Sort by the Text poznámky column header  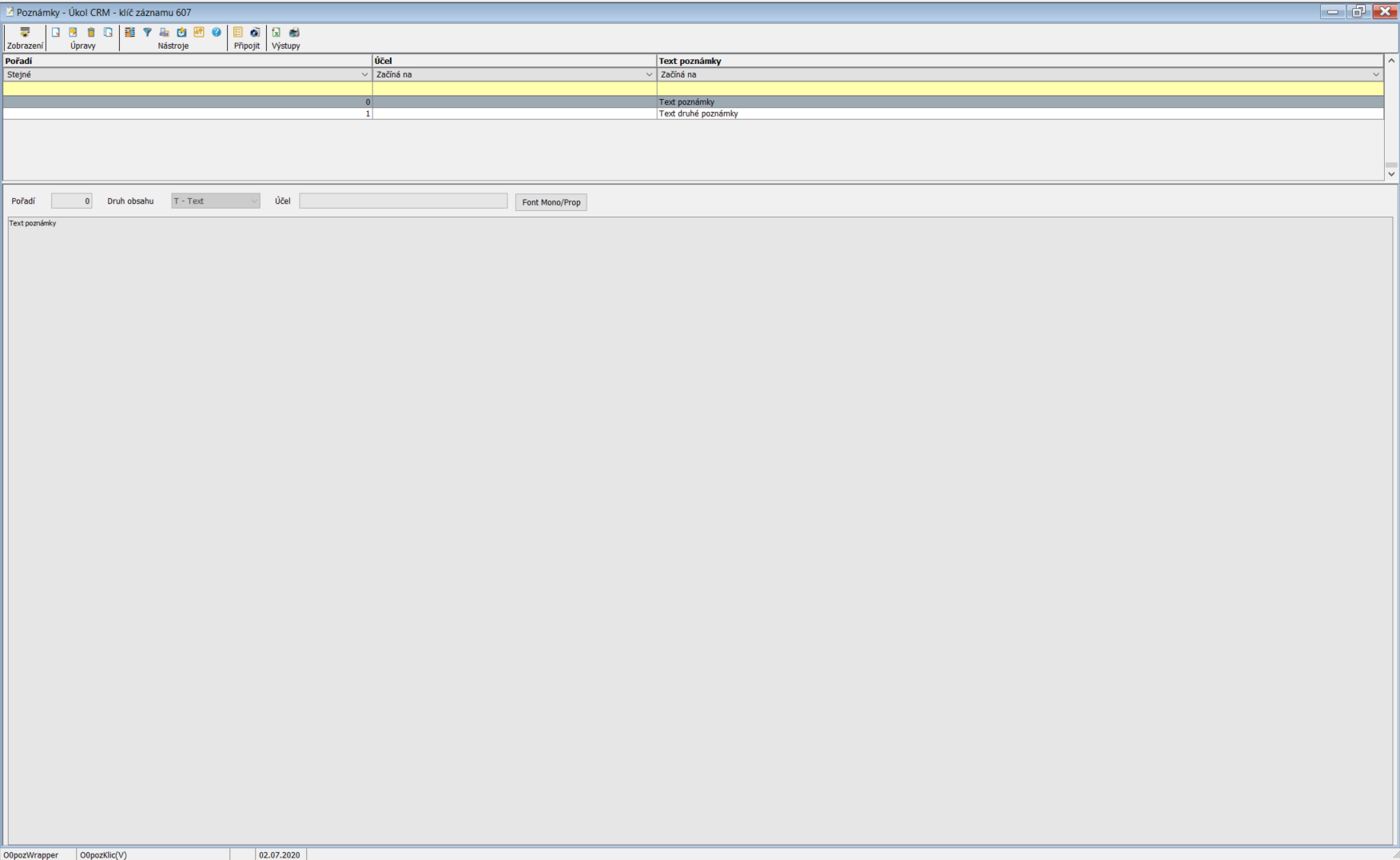point(690,61)
